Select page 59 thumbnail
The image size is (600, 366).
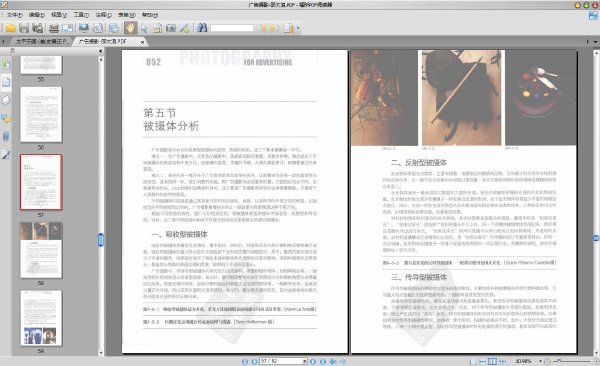click(41, 318)
